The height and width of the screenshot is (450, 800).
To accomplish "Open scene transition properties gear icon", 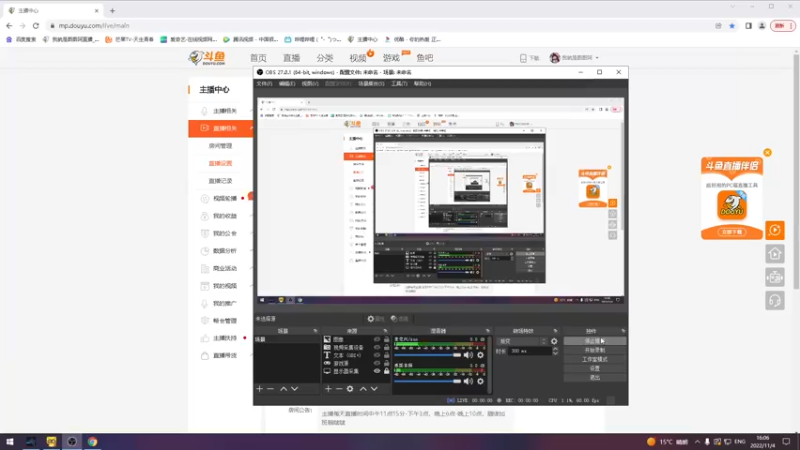I will [554, 341].
